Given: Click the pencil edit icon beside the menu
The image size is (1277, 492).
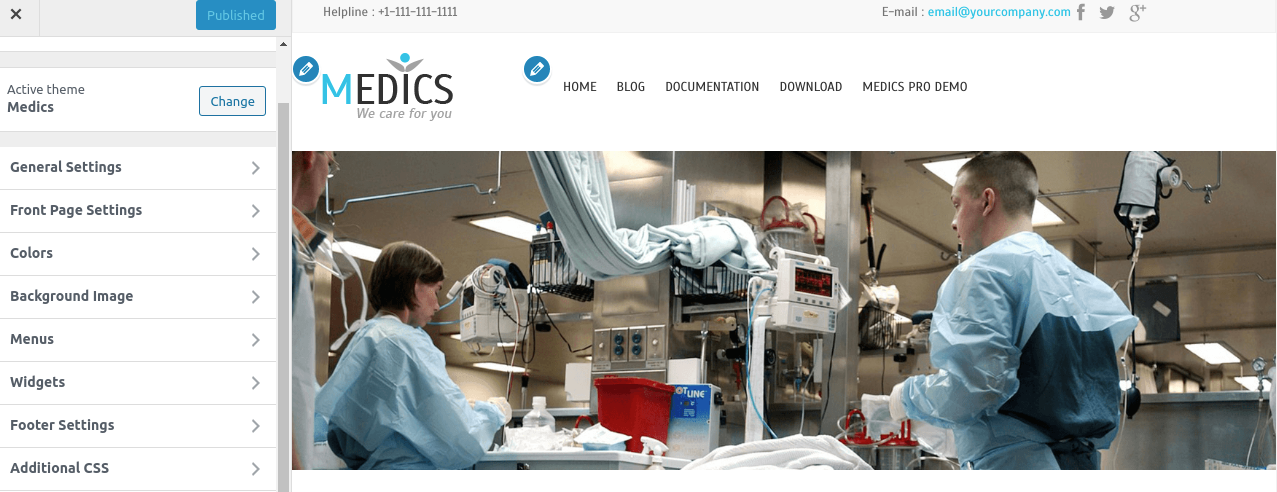Looking at the screenshot, I should point(538,70).
